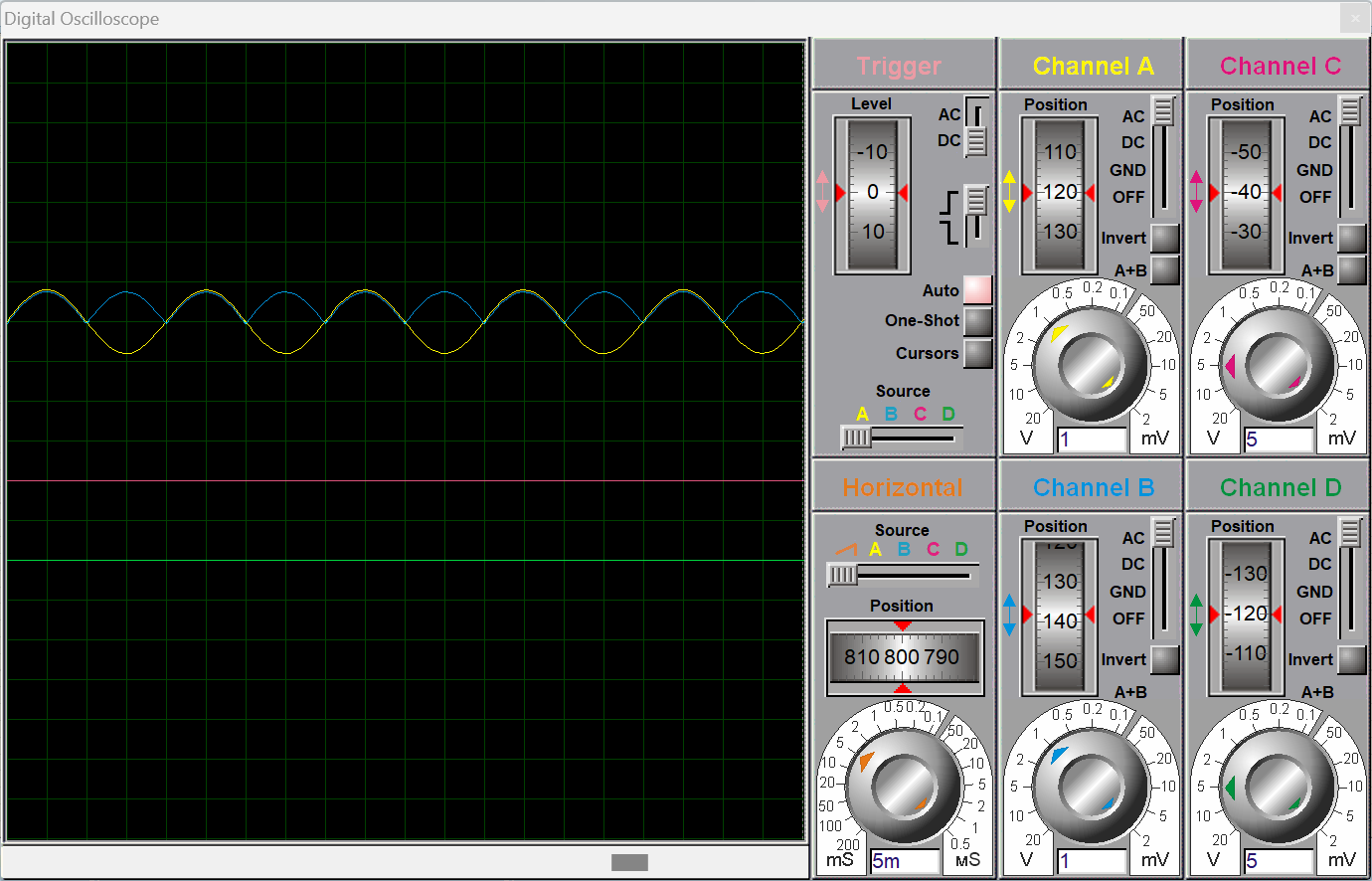This screenshot has width=1372, height=881.
Task: Click the Trigger panel header
Action: click(x=904, y=66)
